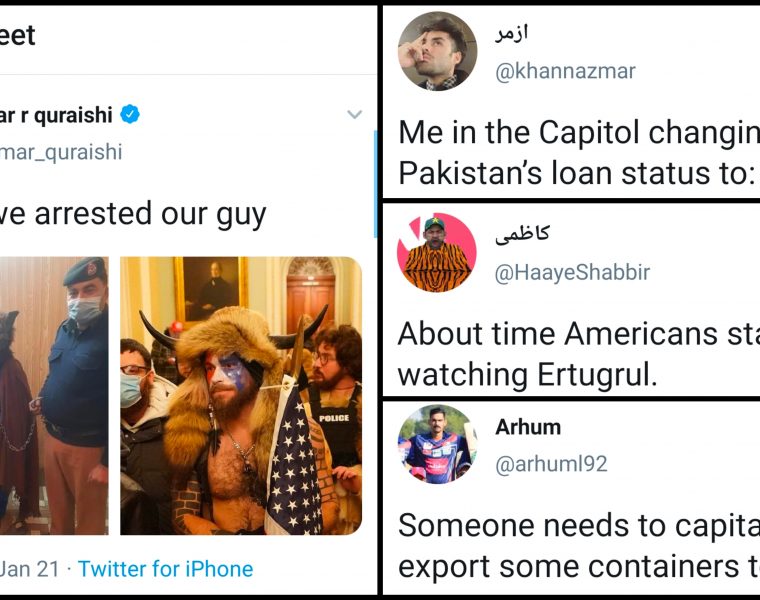Open the police officer photo on left
Screen dimensions: 760x600
coord(54,395)
